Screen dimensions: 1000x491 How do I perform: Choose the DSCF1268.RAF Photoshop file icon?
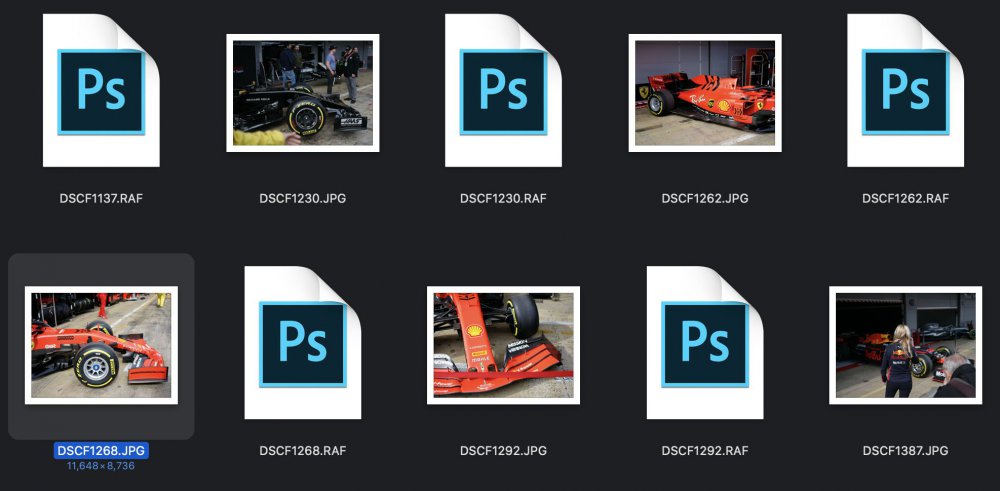302,343
